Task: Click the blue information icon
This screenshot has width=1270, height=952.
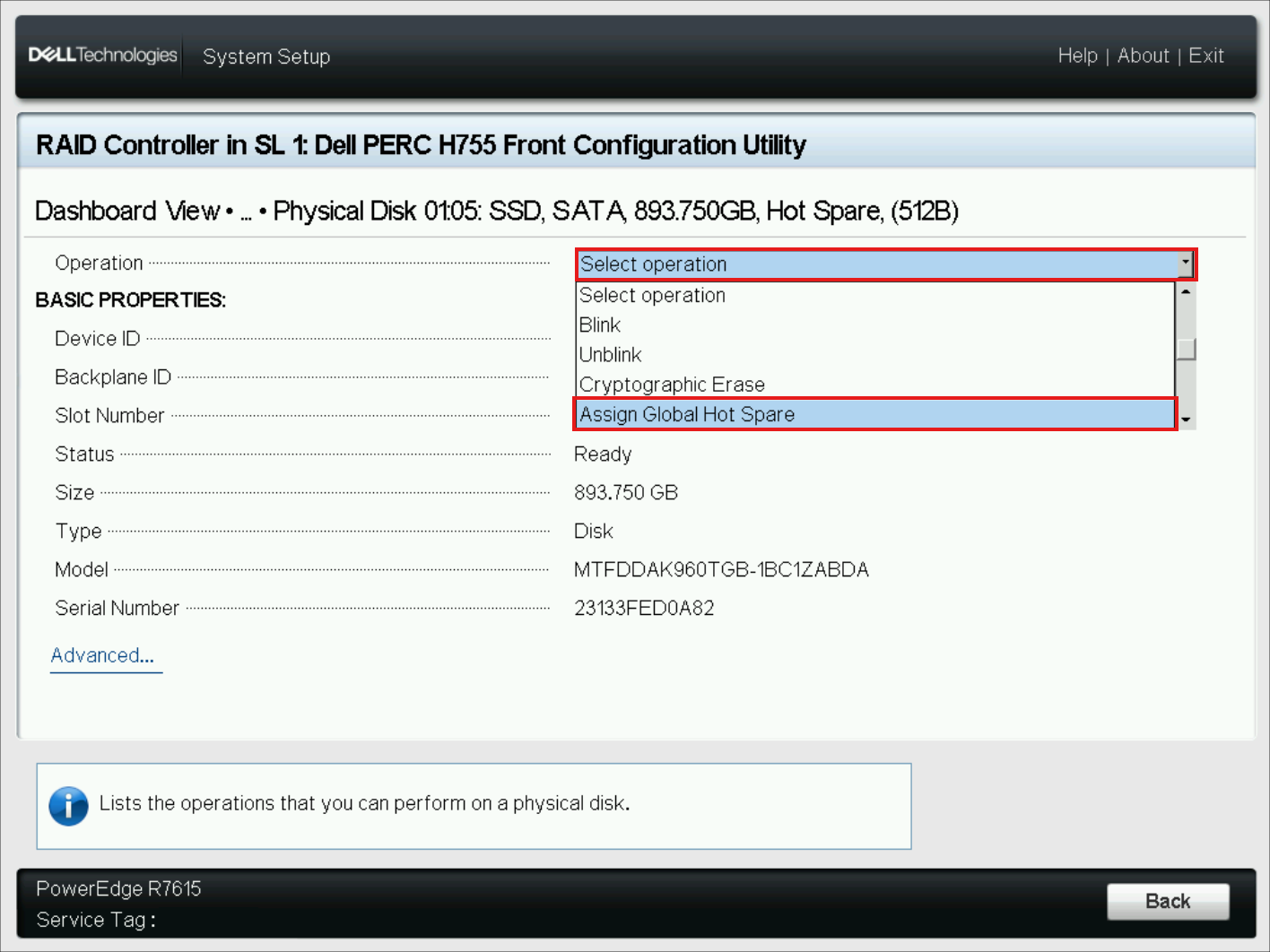Action: click(68, 806)
